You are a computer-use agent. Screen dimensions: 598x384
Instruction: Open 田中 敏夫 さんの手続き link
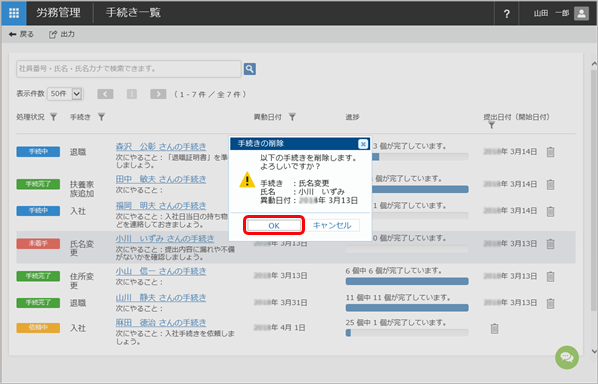coord(161,179)
